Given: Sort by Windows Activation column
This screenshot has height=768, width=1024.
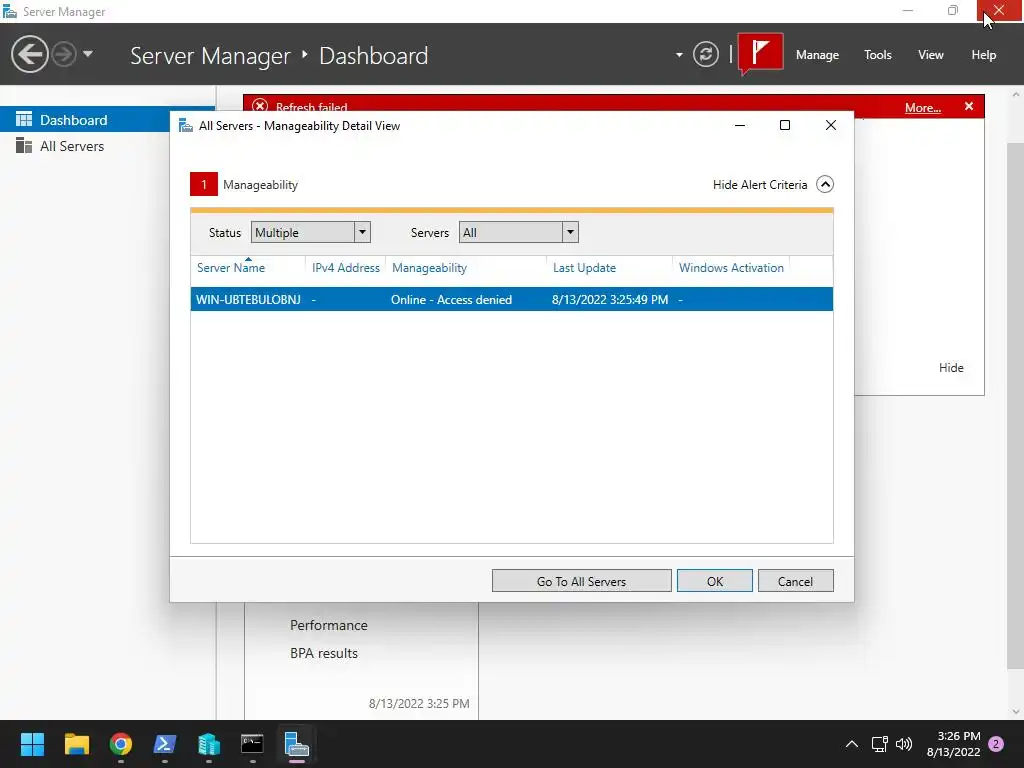Looking at the screenshot, I should pos(731,268).
